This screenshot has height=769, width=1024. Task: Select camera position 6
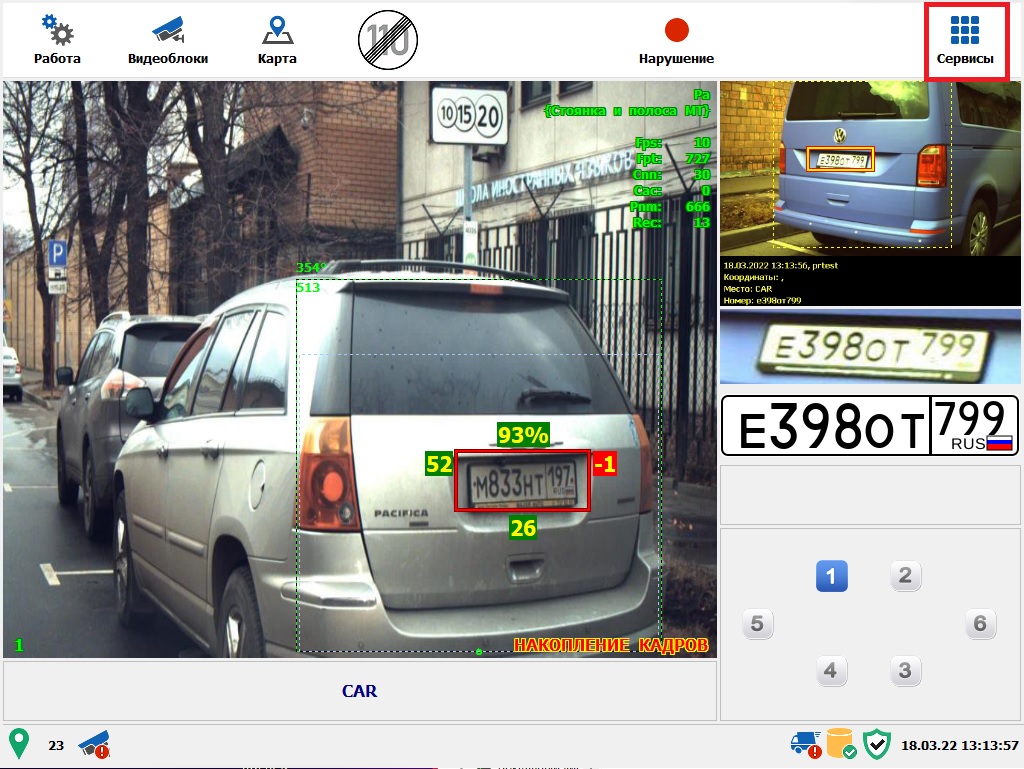click(x=980, y=625)
